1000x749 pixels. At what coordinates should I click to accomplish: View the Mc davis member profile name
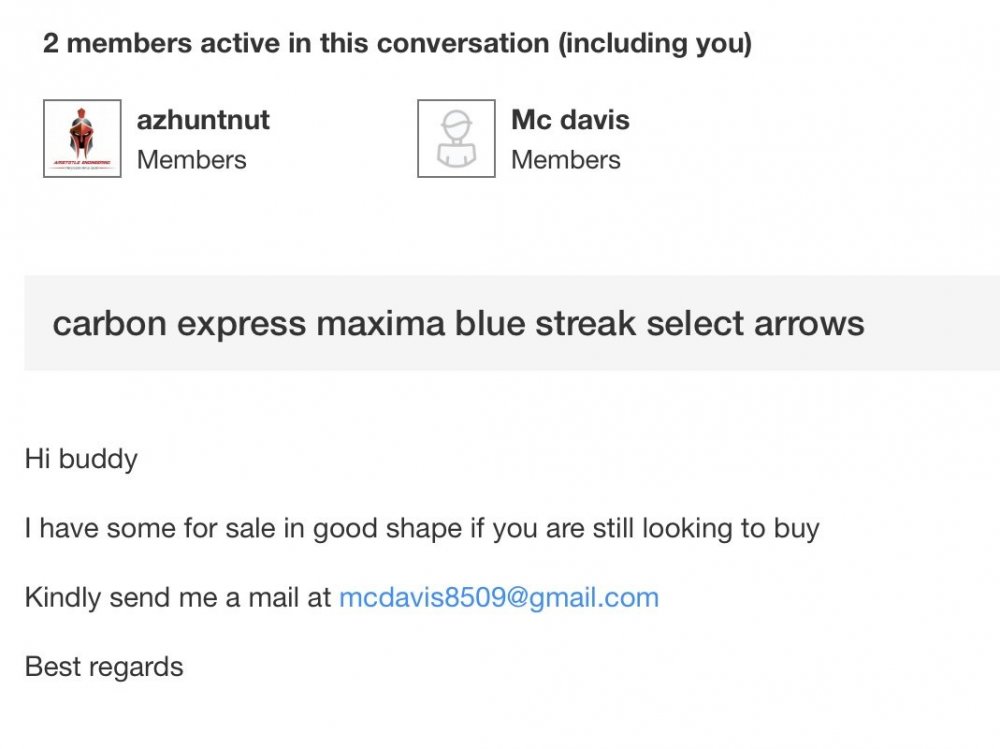(x=570, y=120)
